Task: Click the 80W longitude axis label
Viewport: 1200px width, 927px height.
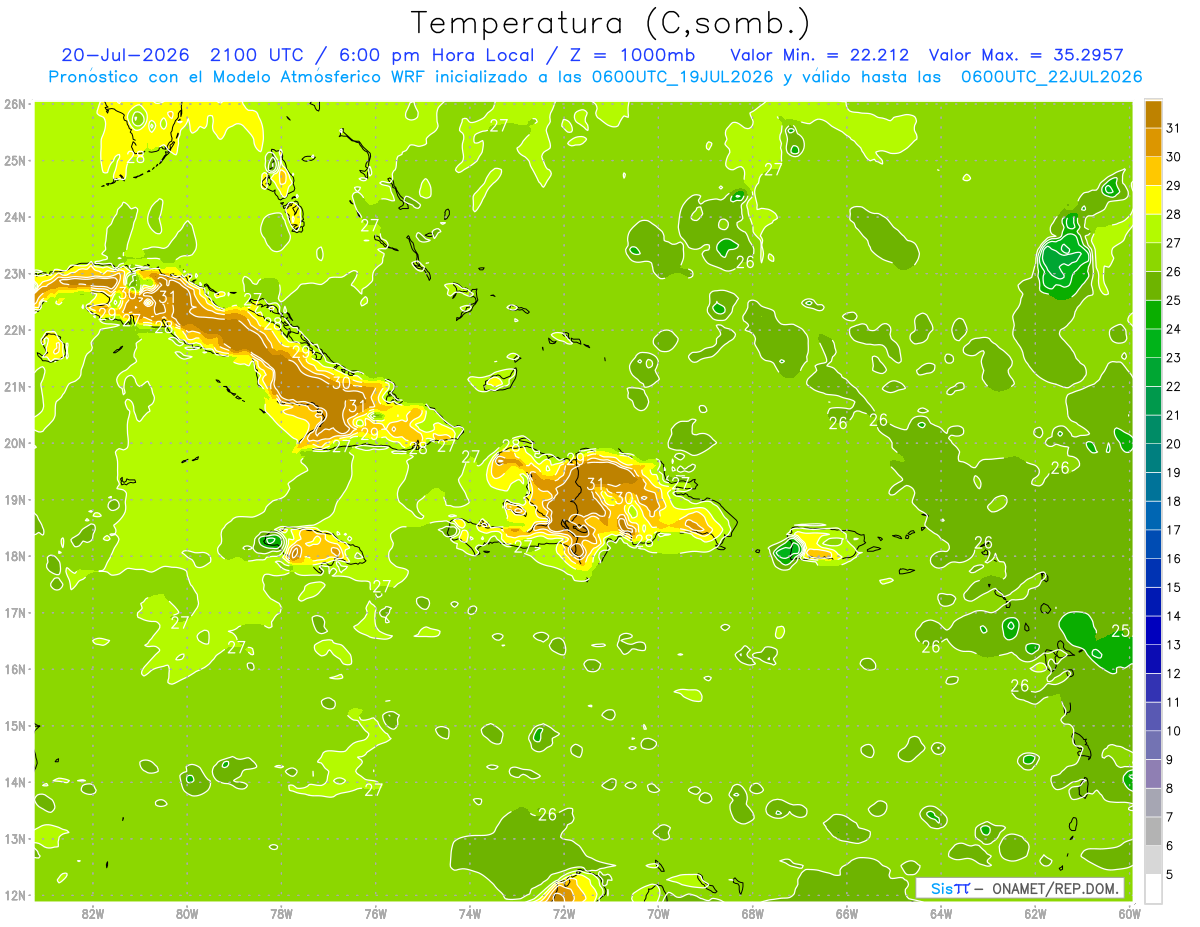Action: [187, 912]
